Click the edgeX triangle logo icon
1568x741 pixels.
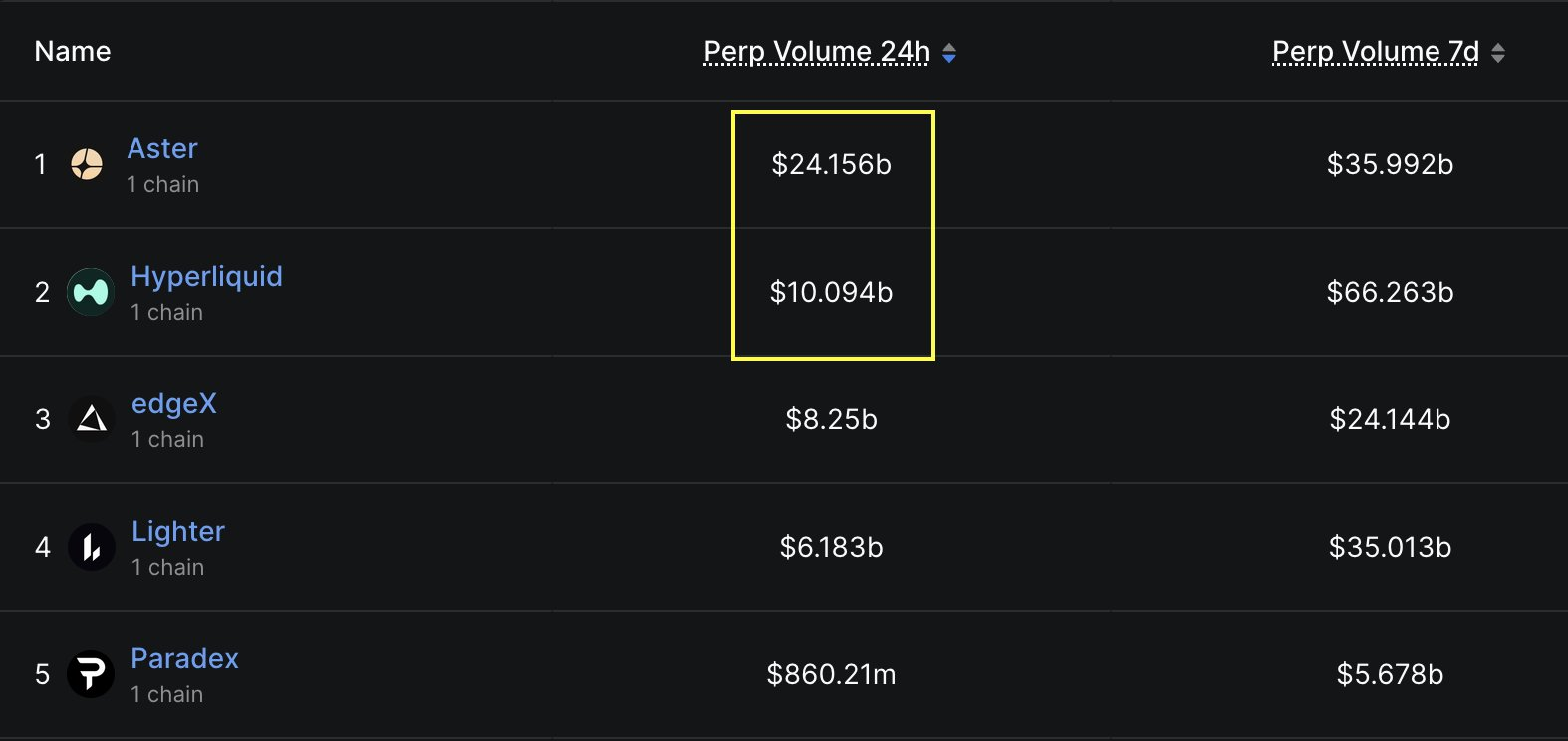[92, 419]
